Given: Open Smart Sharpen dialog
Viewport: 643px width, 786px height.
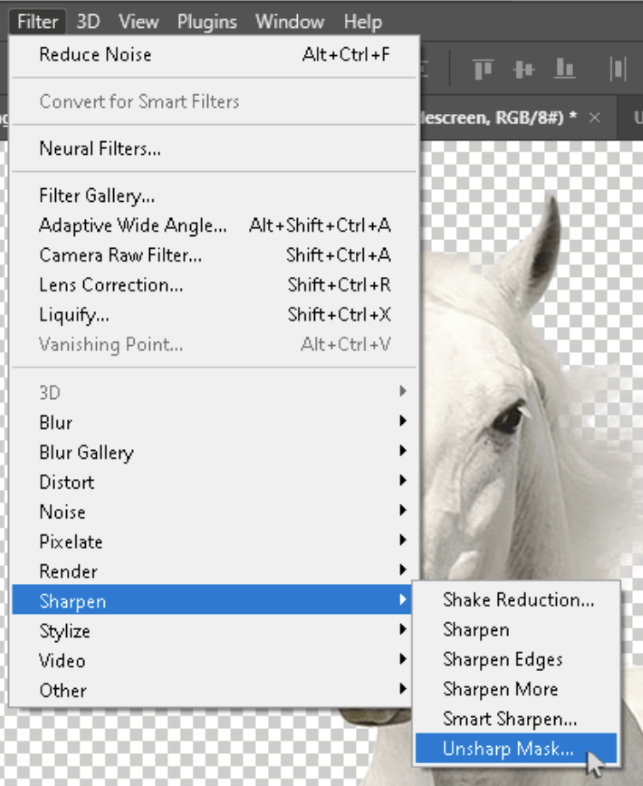Looking at the screenshot, I should [x=516, y=719].
